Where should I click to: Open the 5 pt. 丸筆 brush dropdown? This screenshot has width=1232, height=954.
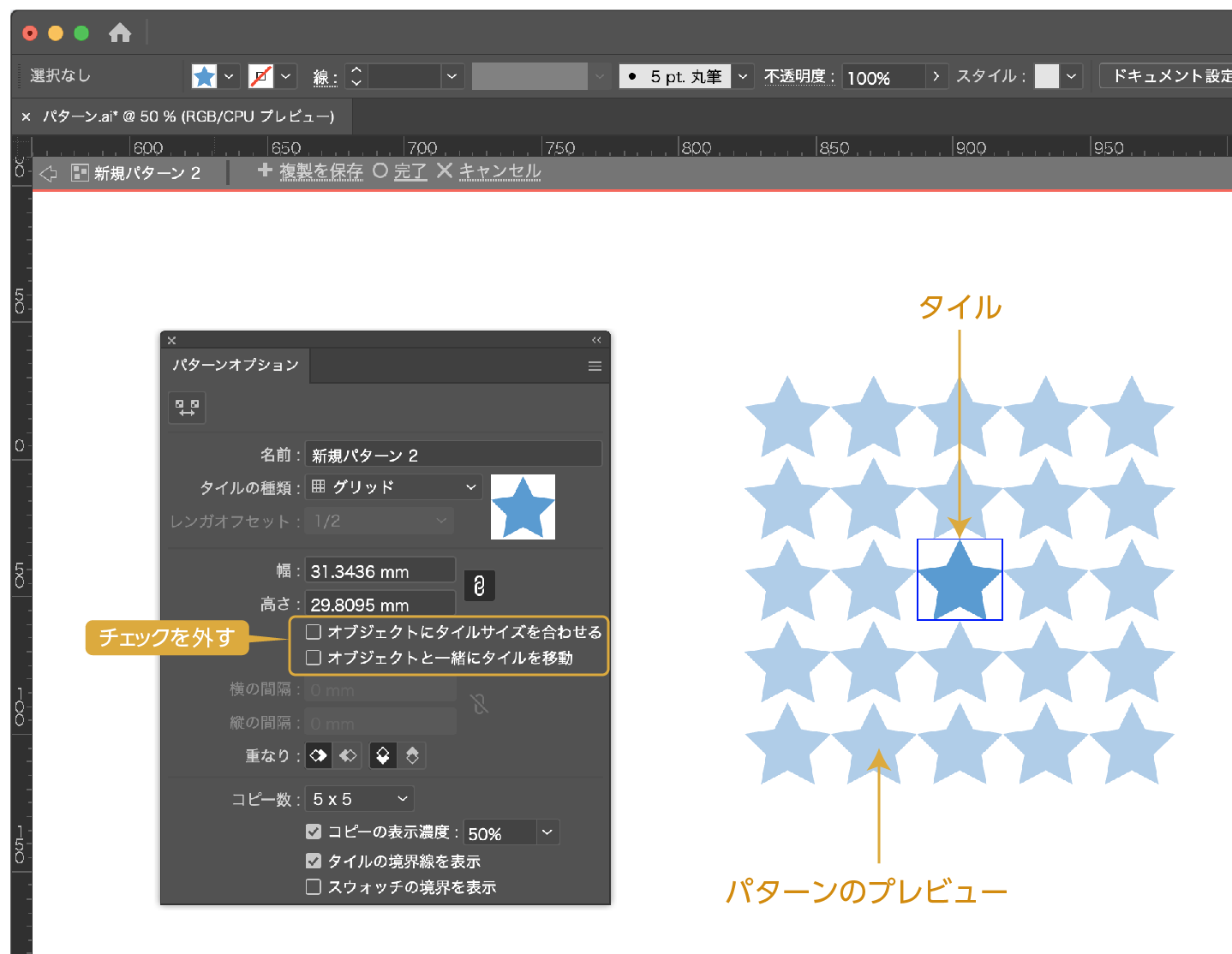pos(743,76)
